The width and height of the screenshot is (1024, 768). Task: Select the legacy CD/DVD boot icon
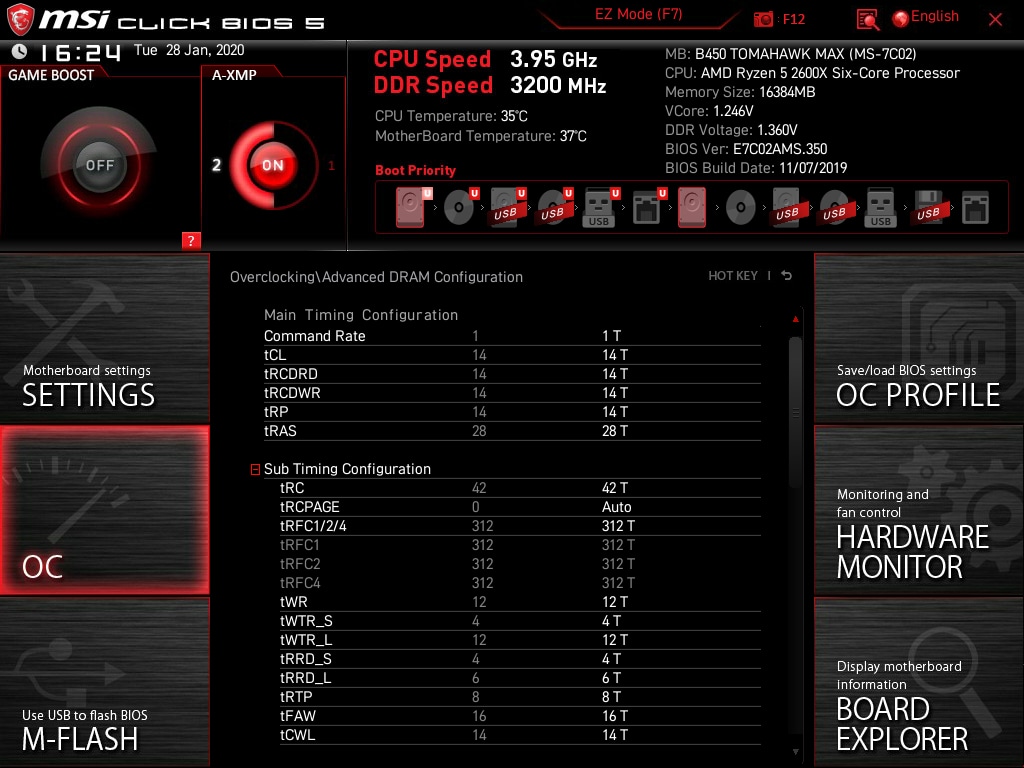[741, 208]
